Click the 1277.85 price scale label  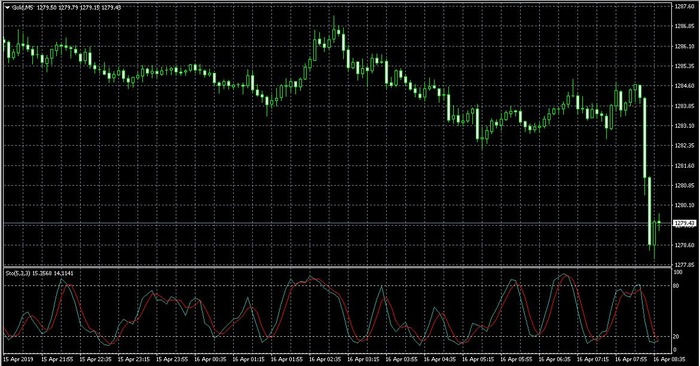(683, 265)
